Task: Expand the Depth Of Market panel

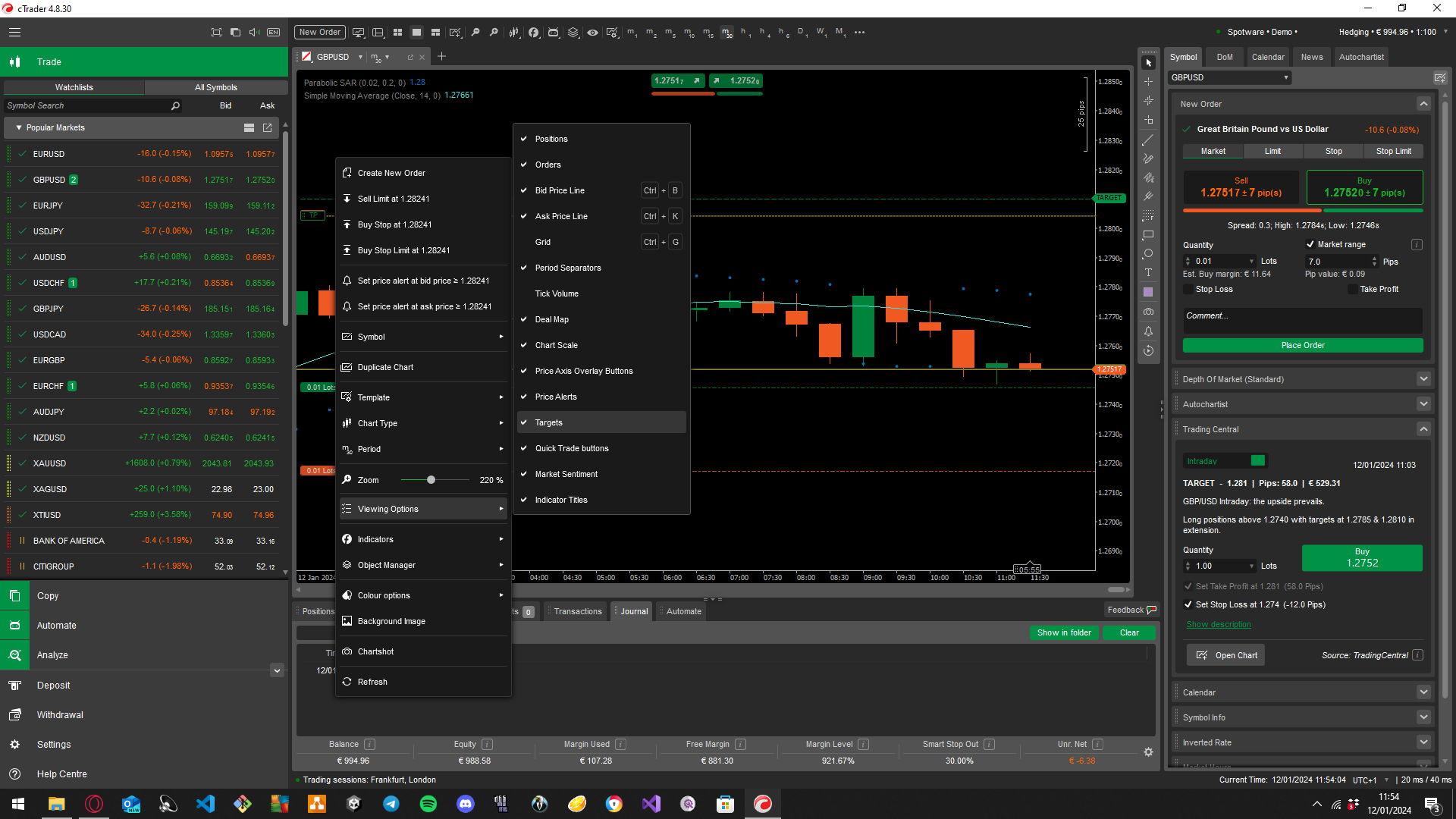Action: tap(1423, 379)
